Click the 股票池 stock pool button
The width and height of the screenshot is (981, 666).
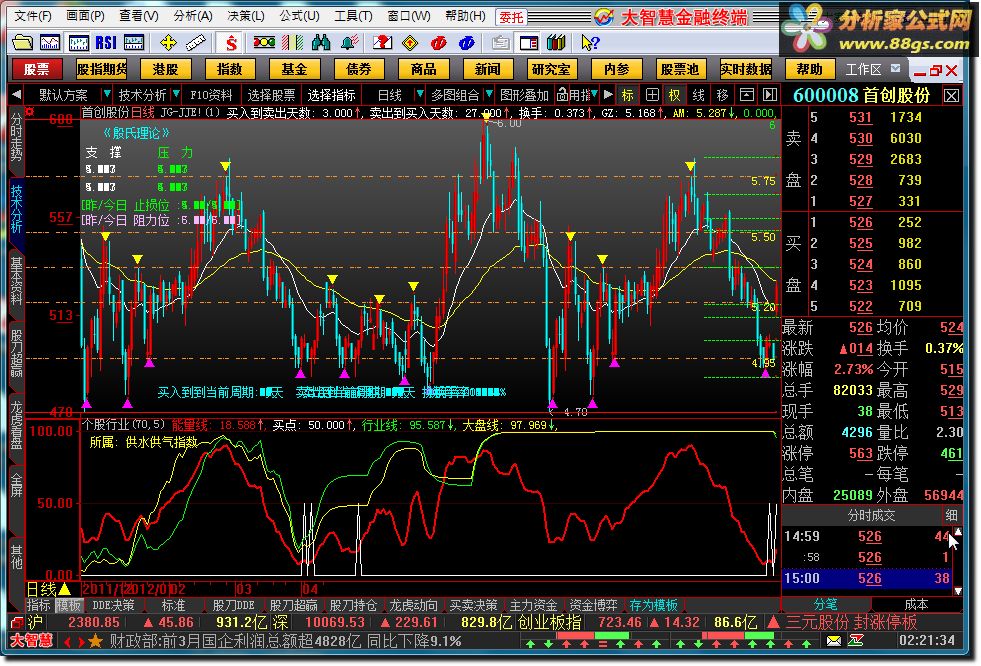(680, 69)
